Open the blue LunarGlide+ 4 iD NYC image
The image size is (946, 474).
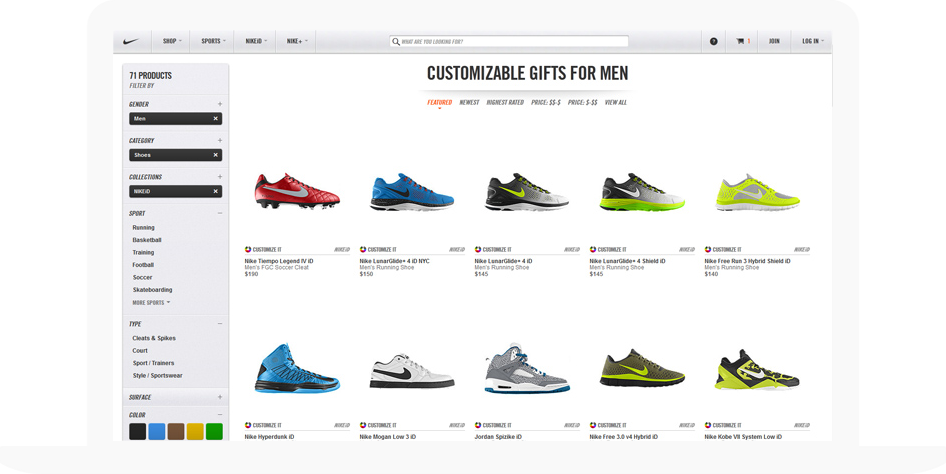click(x=411, y=192)
